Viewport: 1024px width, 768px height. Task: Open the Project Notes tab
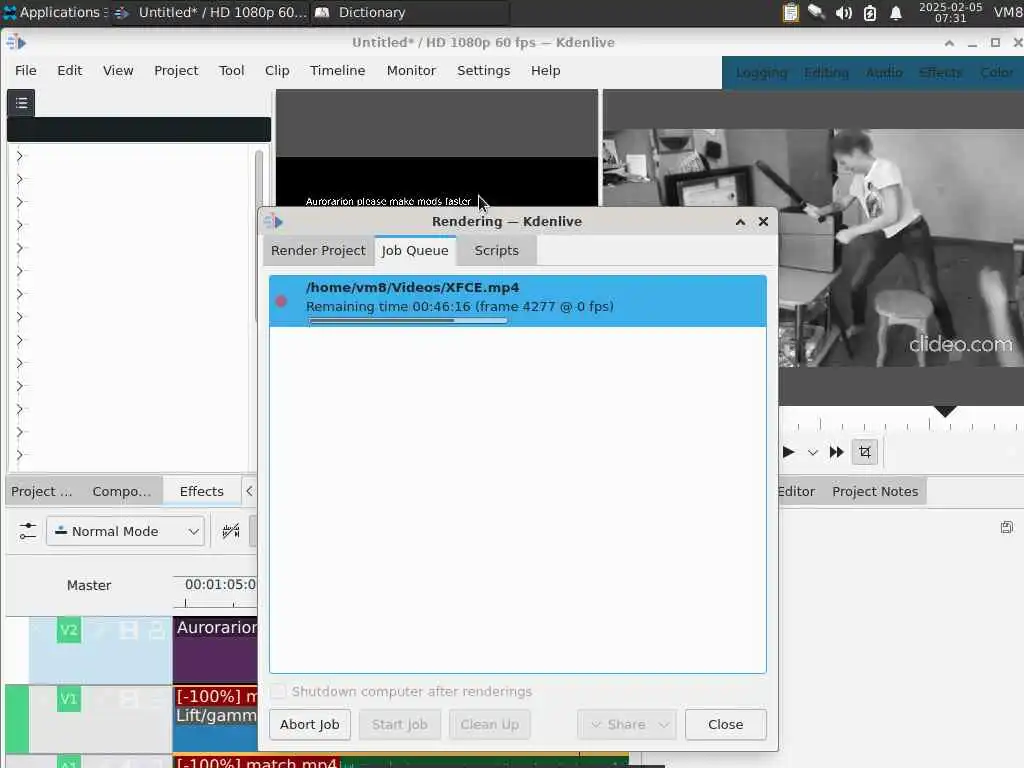[874, 491]
